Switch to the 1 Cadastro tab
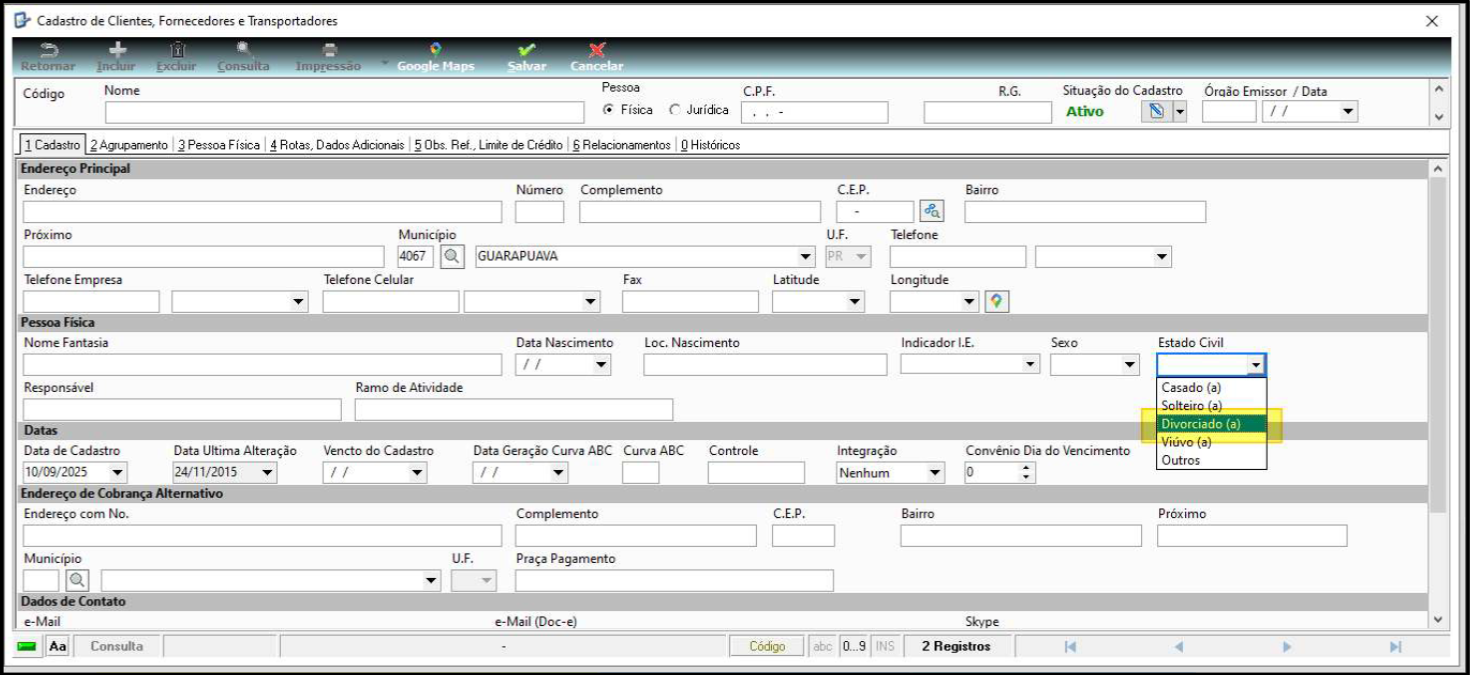The width and height of the screenshot is (1470, 675). coord(52,145)
